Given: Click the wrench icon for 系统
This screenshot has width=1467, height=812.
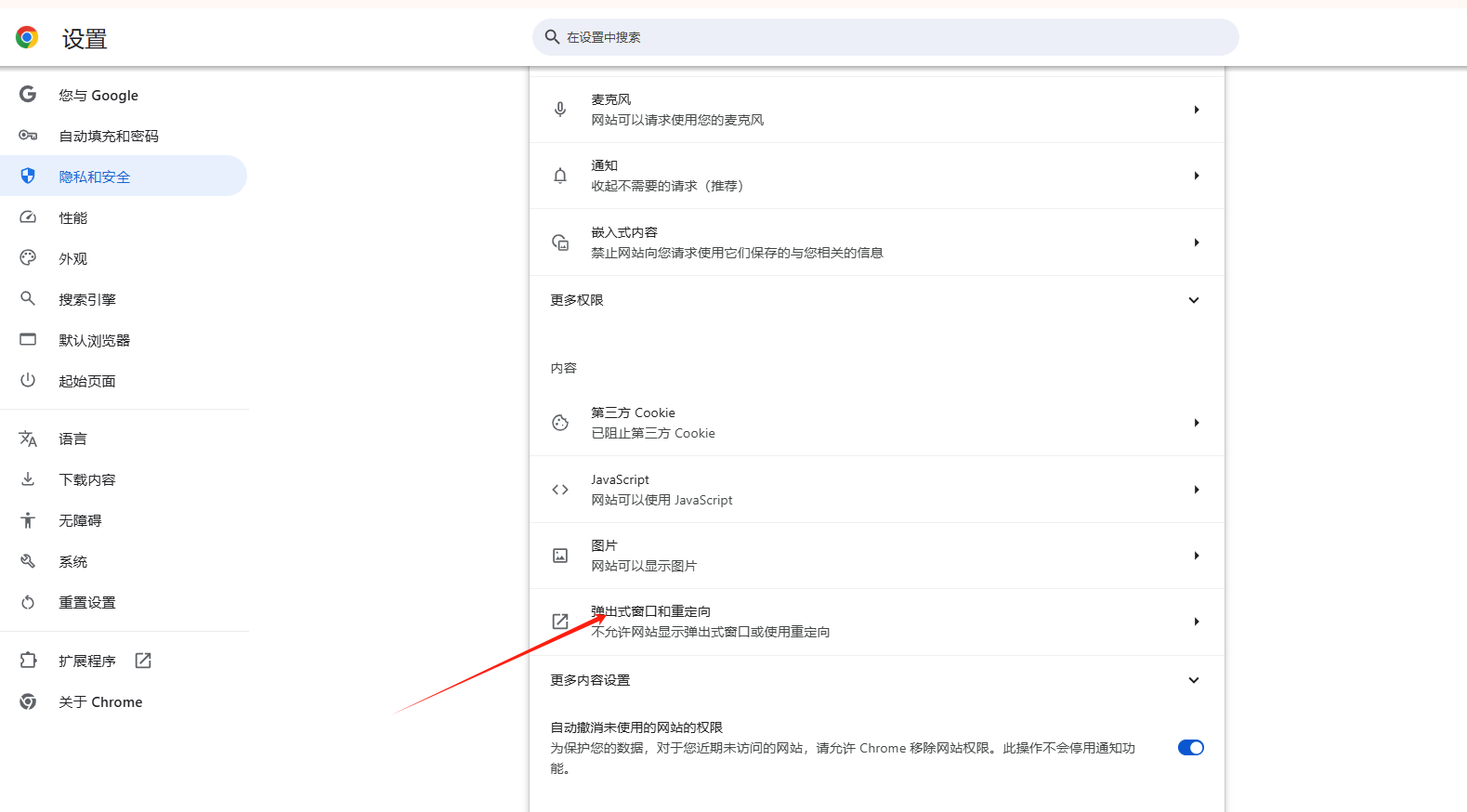Looking at the screenshot, I should 28,561.
